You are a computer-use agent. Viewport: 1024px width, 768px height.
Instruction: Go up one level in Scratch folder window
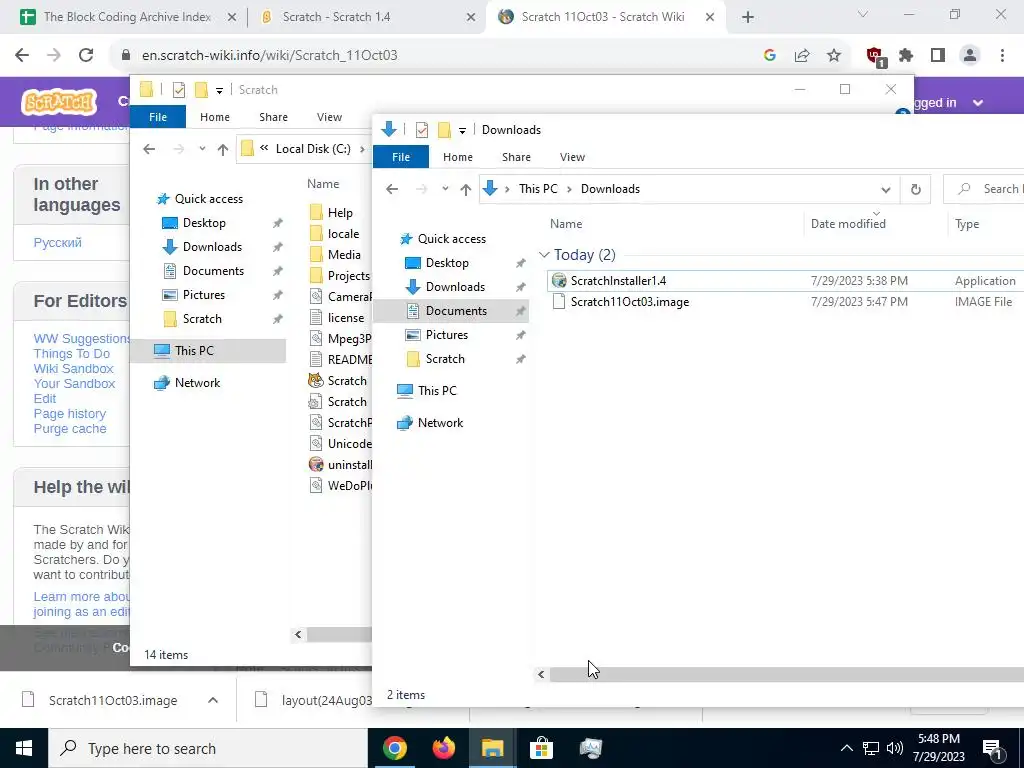pyautogui.click(x=223, y=150)
